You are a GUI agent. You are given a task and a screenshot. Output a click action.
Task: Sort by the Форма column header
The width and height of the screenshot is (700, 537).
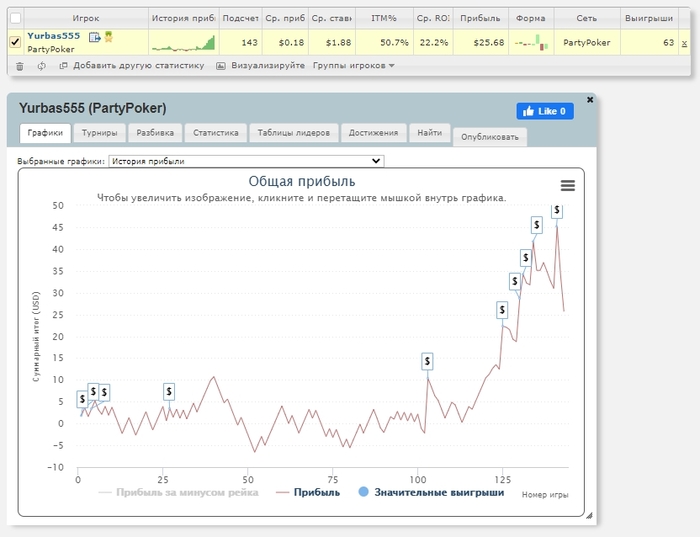point(531,18)
